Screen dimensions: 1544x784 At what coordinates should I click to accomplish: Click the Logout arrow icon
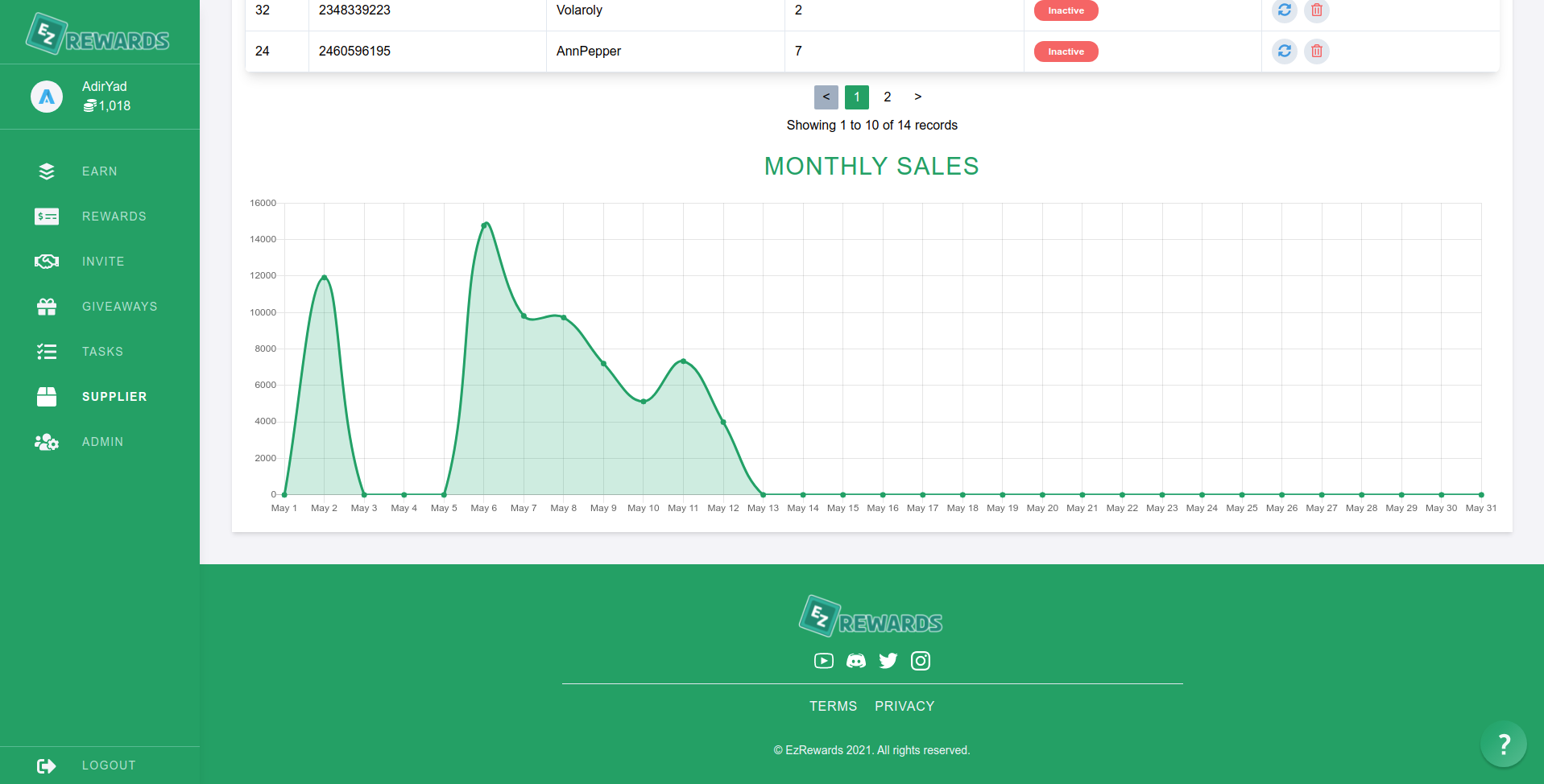click(47, 765)
